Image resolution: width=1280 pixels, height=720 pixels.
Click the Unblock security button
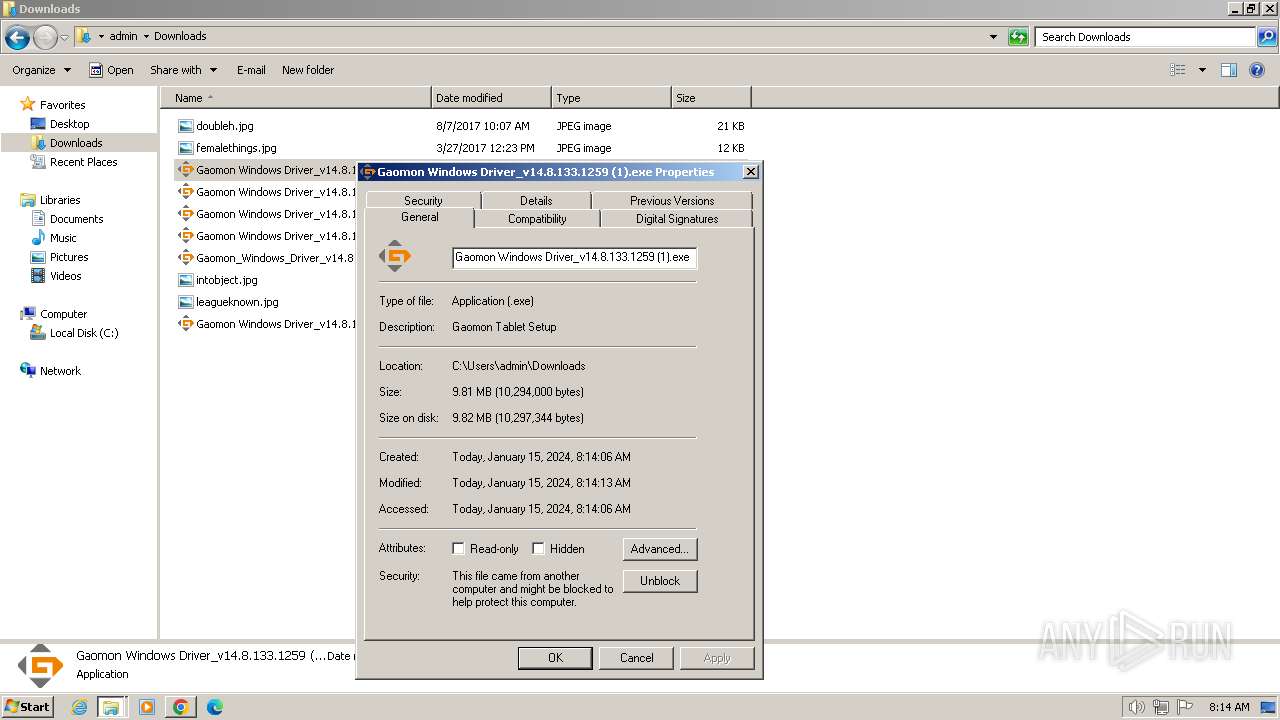660,581
